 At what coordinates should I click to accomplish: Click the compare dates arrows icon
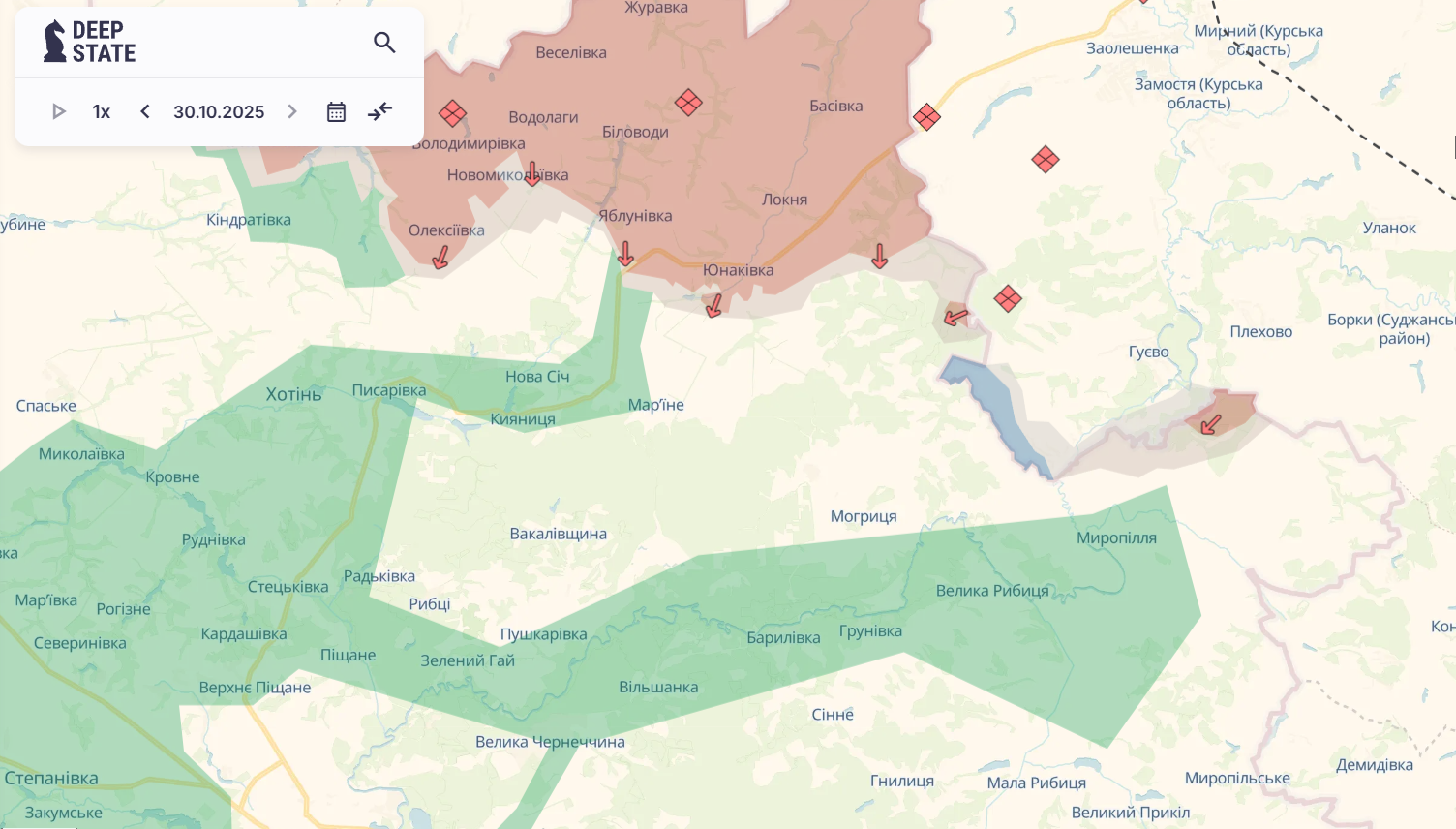[380, 111]
